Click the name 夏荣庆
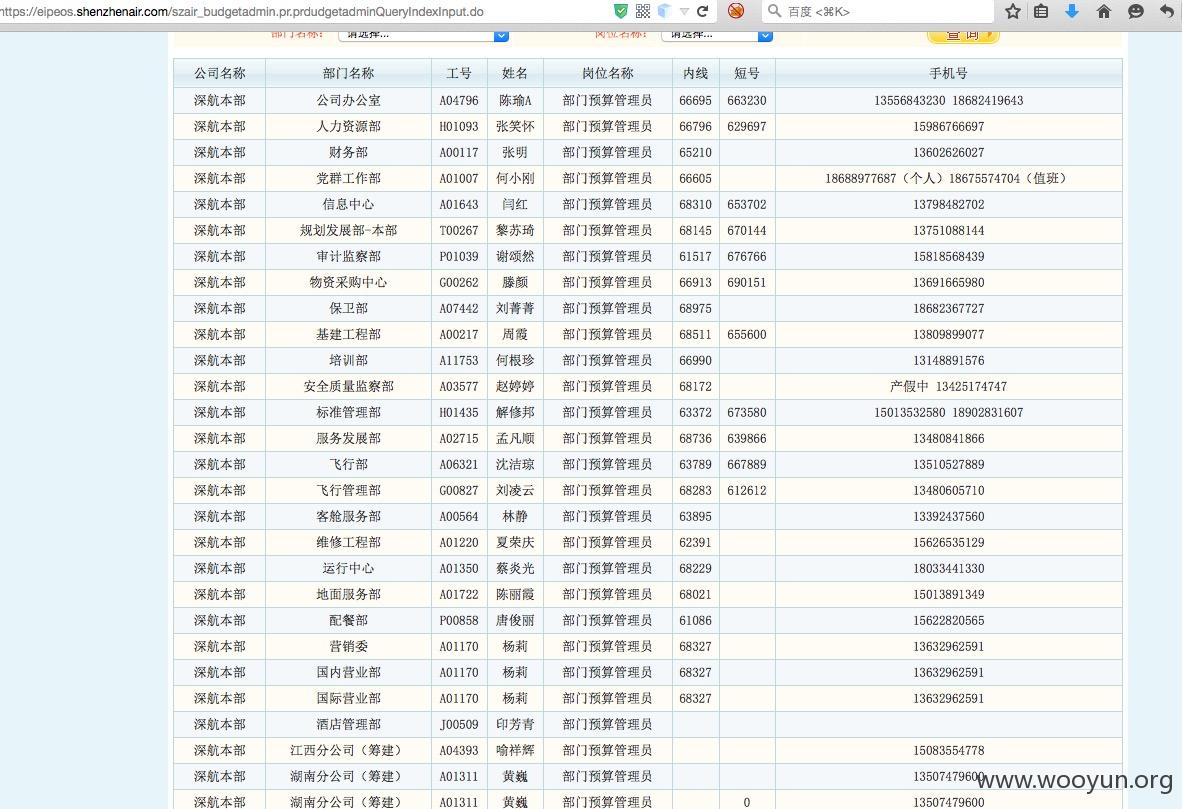Screen dimensions: 1182x809 [515, 543]
